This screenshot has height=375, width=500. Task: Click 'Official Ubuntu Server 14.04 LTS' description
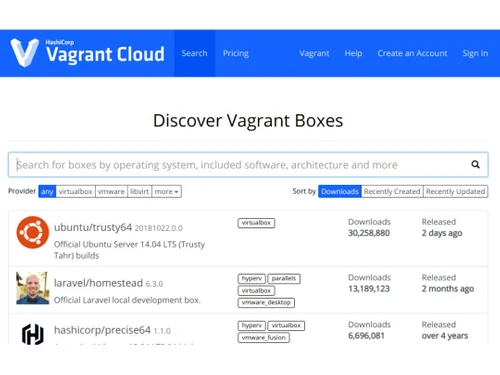point(129,250)
